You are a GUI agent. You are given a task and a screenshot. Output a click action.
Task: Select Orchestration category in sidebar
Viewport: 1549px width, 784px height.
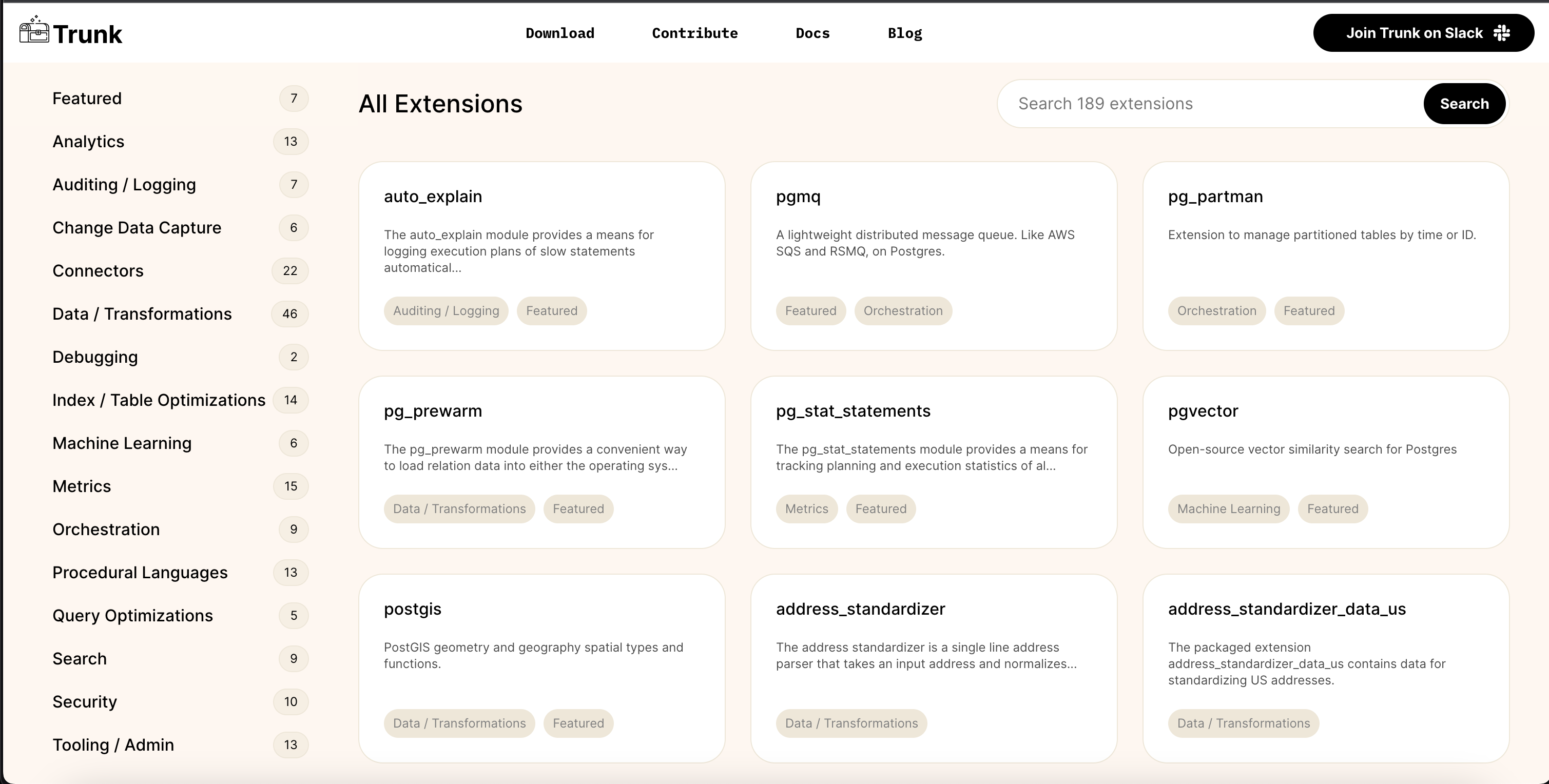pyautogui.click(x=180, y=530)
